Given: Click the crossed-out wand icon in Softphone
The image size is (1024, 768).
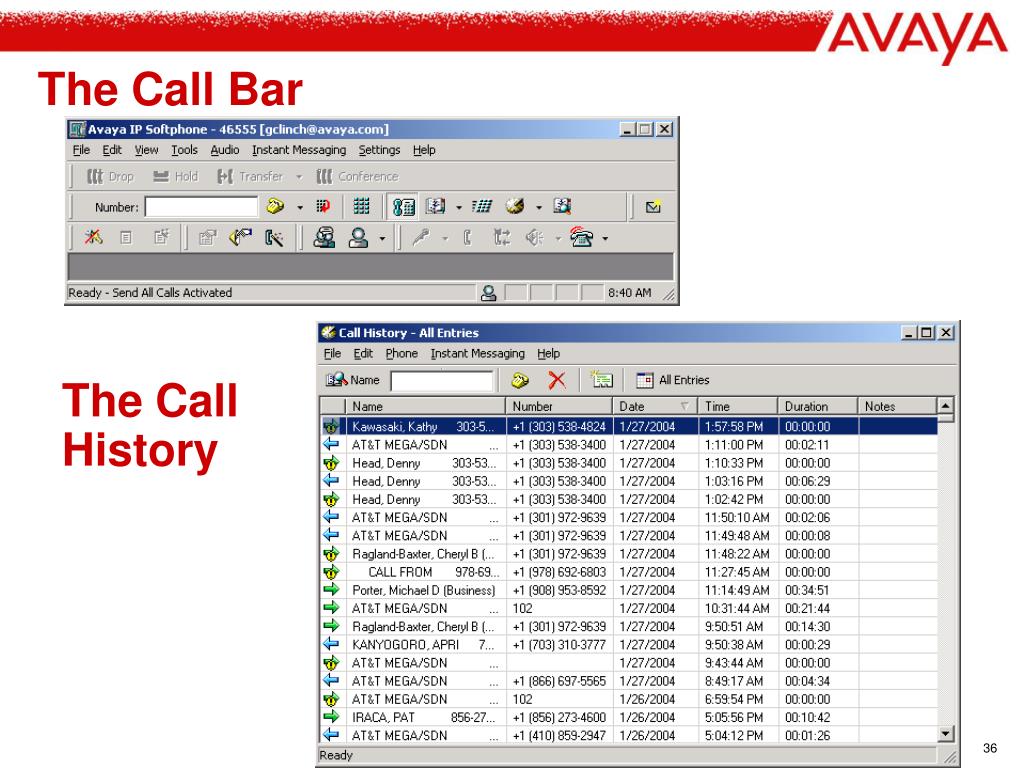Looking at the screenshot, I should coord(93,237).
